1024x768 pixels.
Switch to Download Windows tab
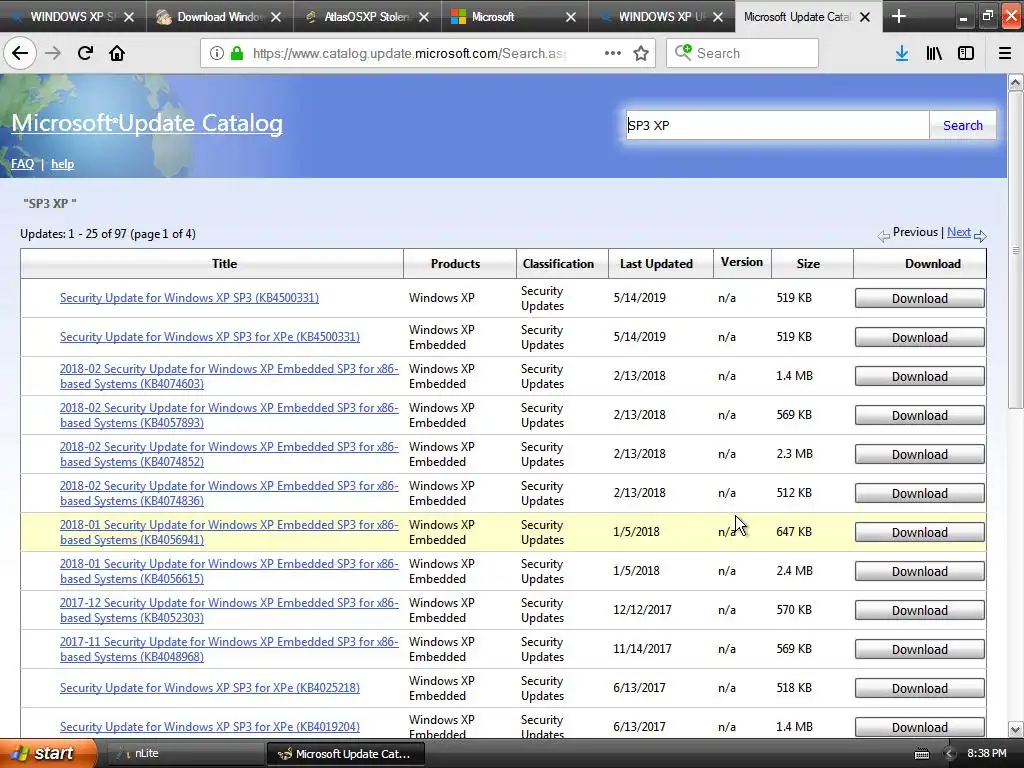pyautogui.click(x=220, y=16)
